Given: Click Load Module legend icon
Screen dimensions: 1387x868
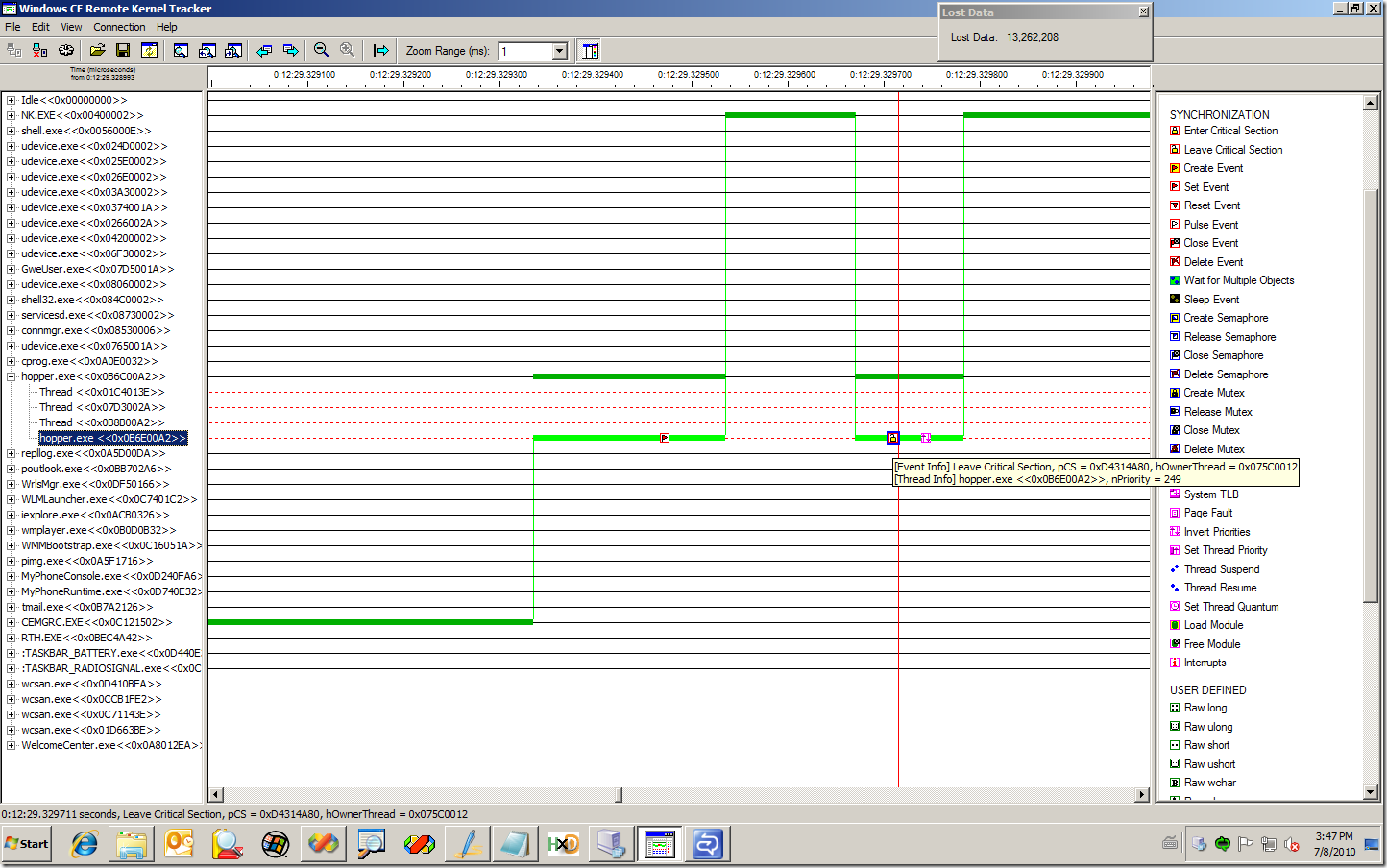Looking at the screenshot, I should point(1175,625).
